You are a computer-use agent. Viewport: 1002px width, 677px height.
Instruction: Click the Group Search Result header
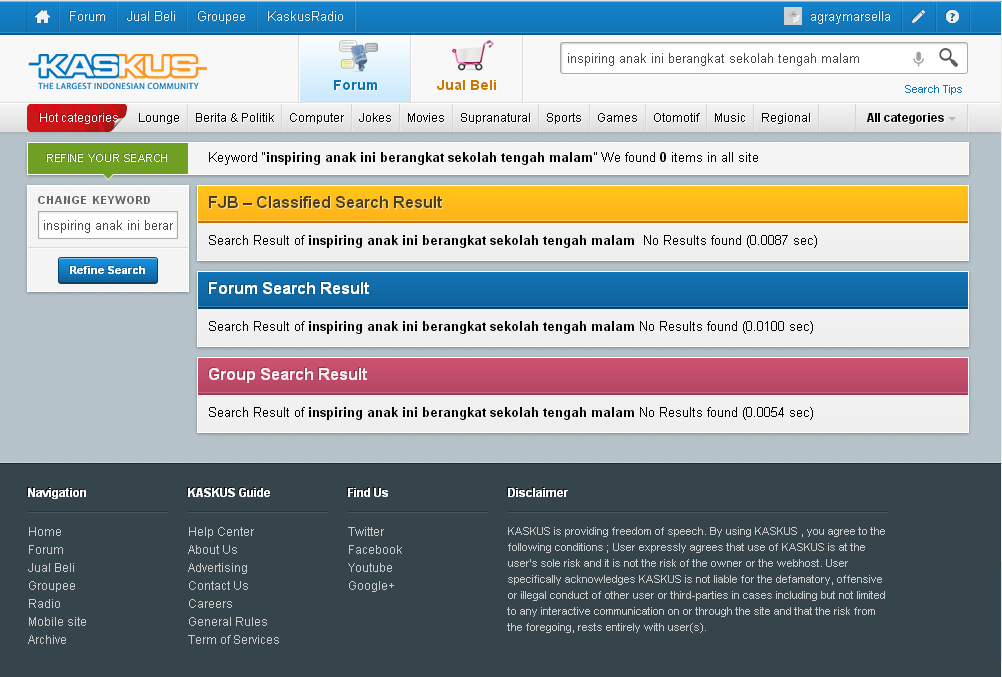click(583, 375)
